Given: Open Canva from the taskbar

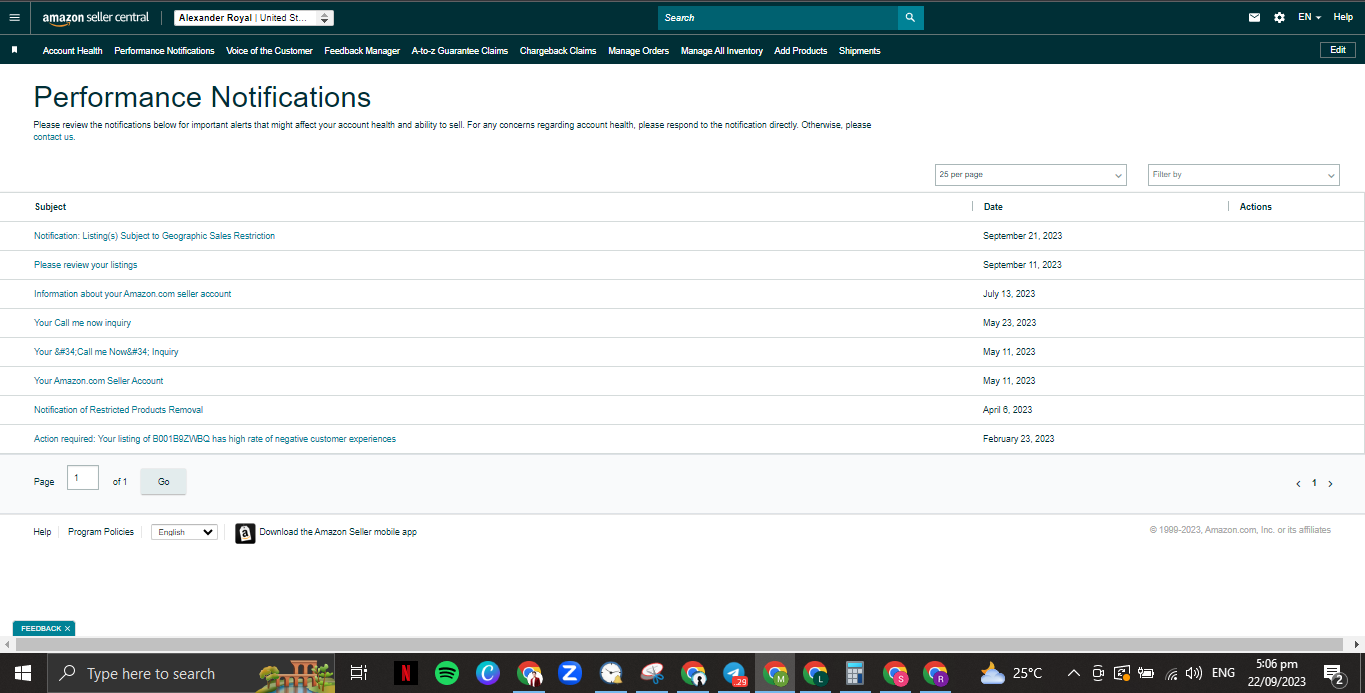Looking at the screenshot, I should 488,674.
